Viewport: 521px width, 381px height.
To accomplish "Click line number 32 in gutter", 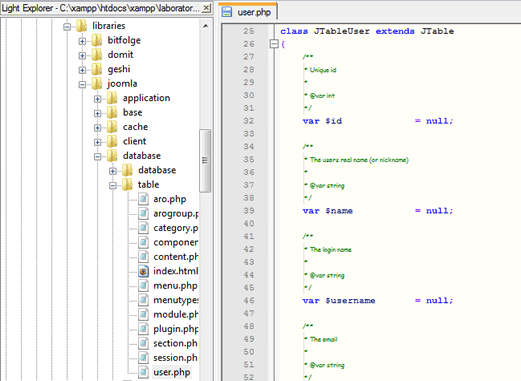I will 249,121.
